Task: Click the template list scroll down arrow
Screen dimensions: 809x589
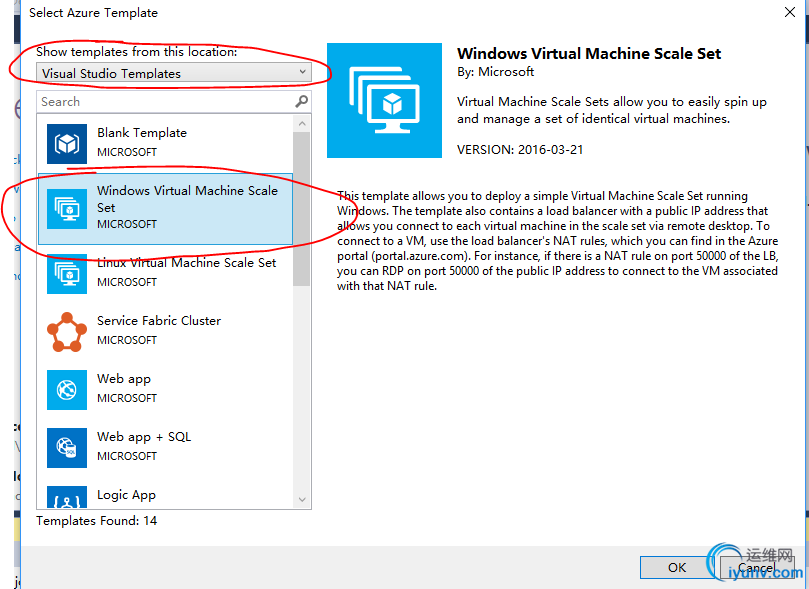Action: pos(302,499)
